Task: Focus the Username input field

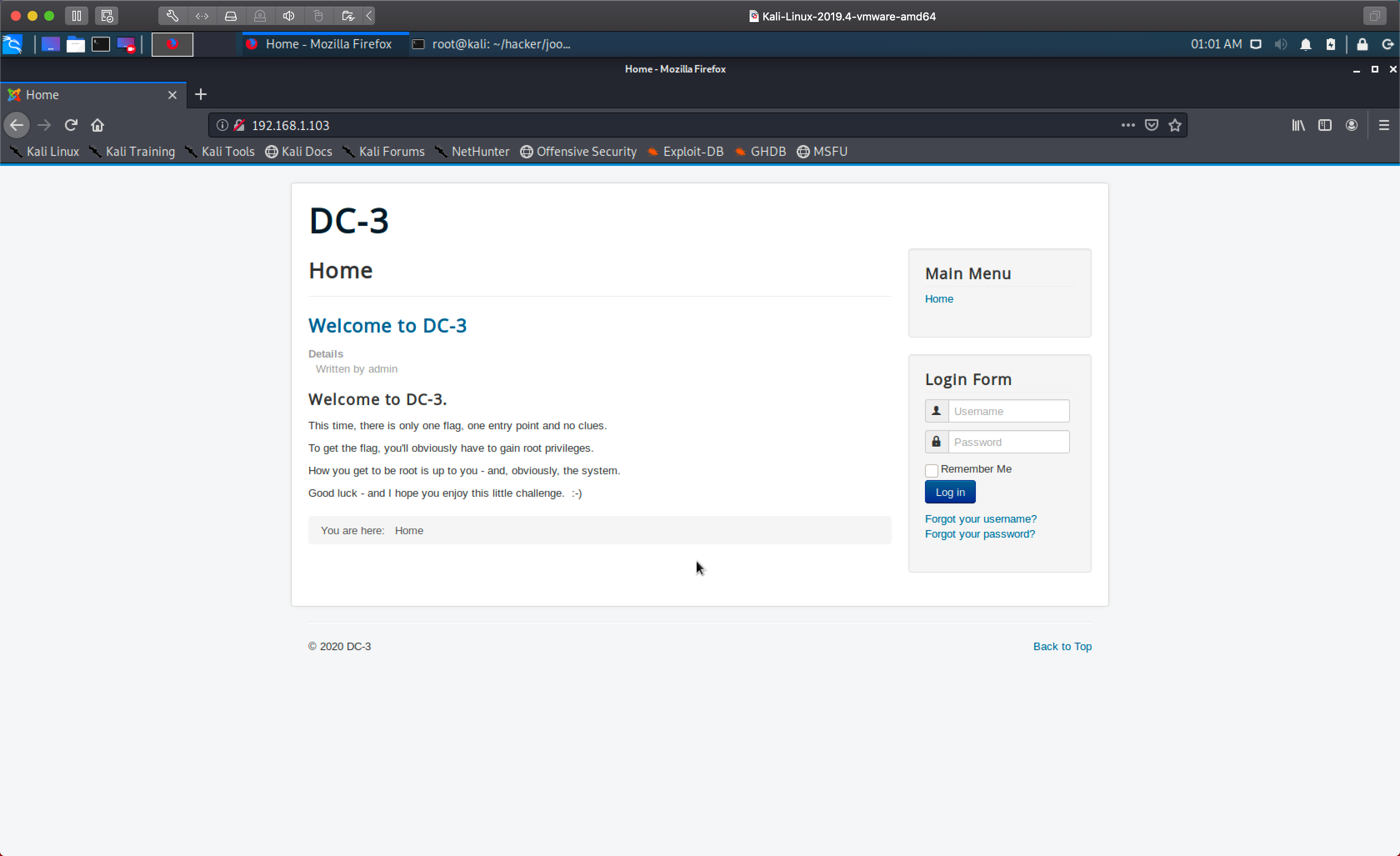Action: [1008, 411]
